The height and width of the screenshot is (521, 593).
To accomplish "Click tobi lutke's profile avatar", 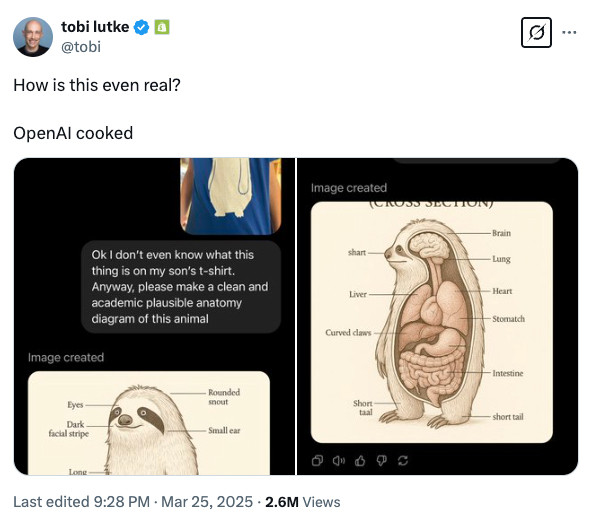I will pos(33,37).
